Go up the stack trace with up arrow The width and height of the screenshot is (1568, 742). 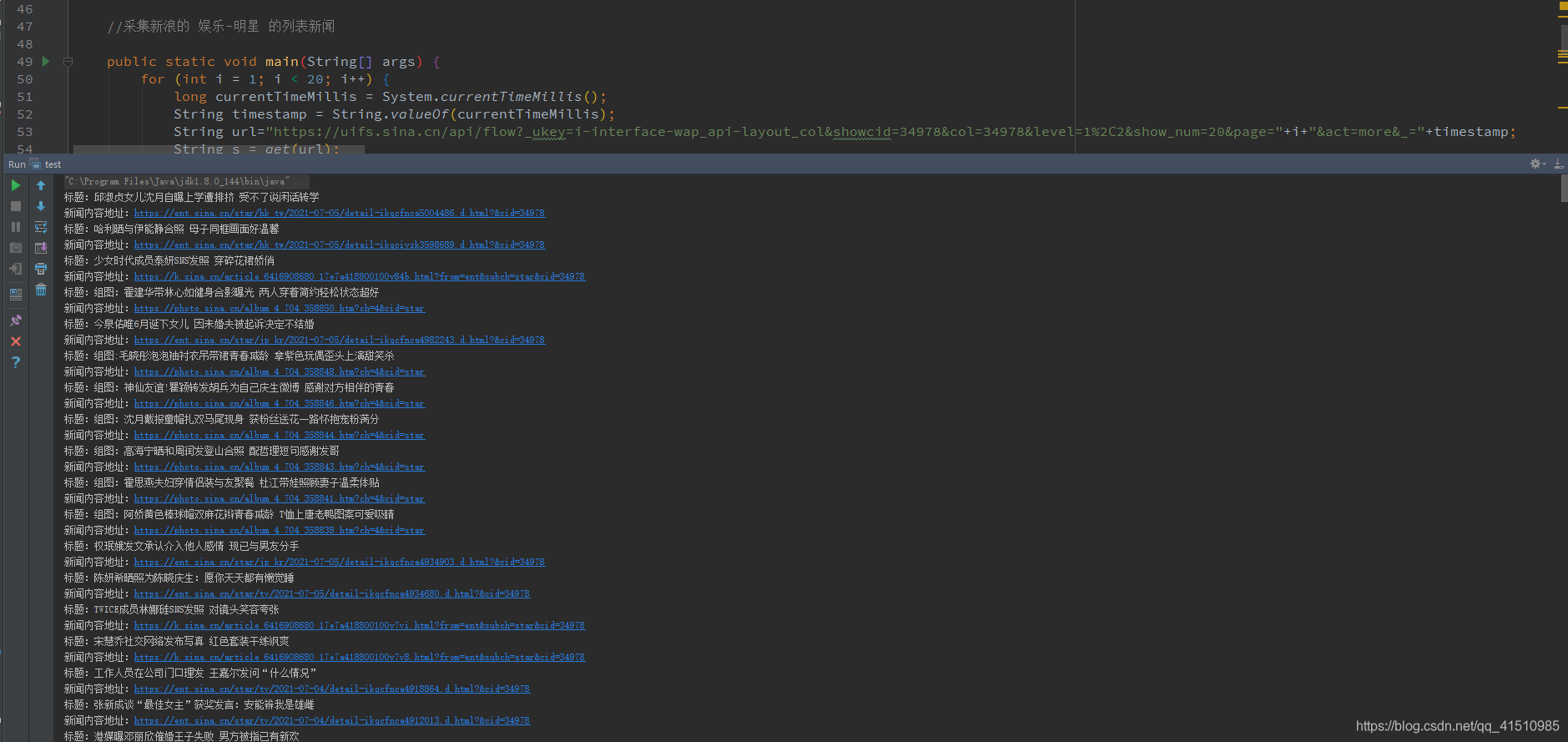pos(41,185)
